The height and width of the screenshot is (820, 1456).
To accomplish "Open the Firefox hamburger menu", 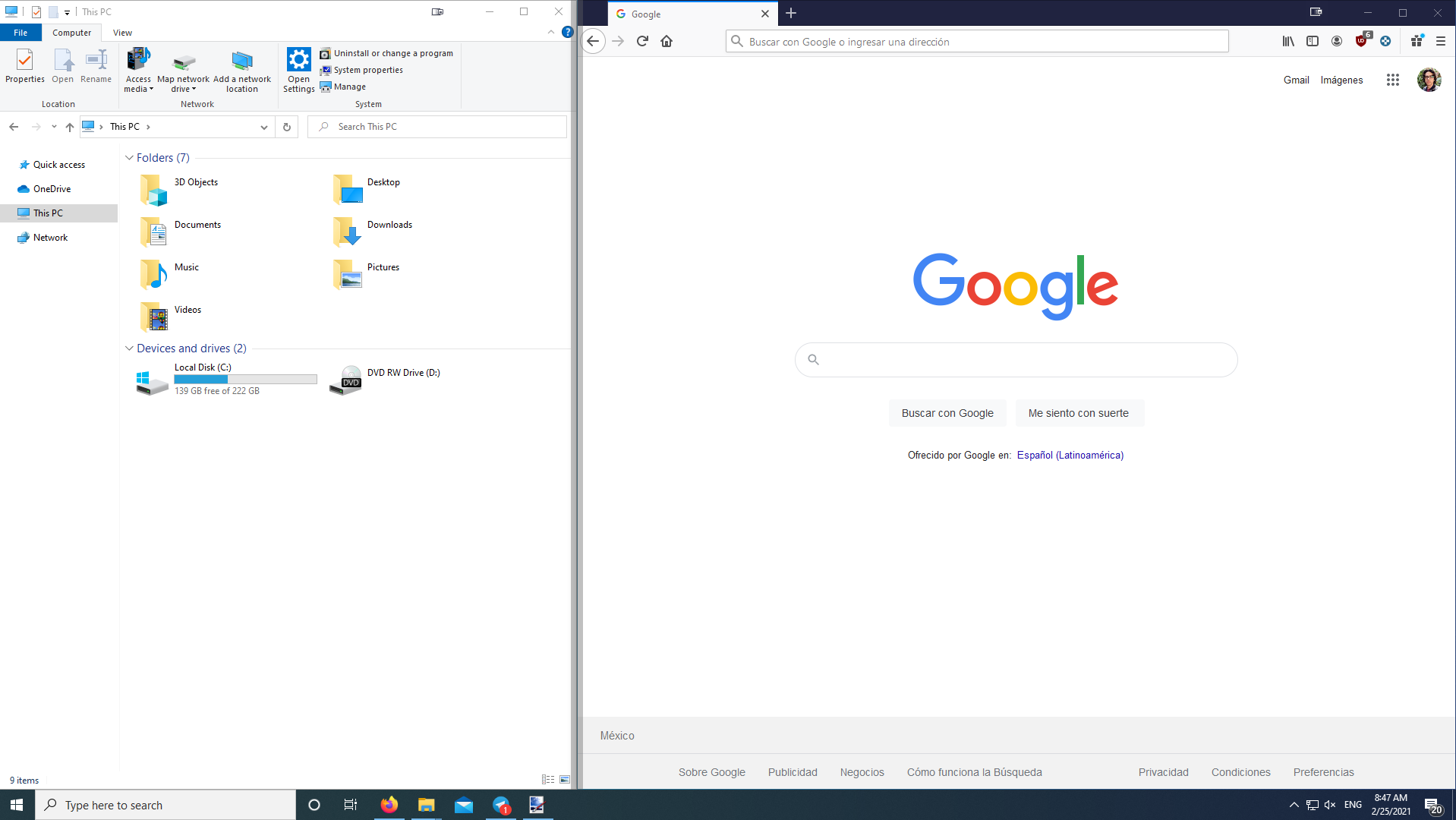I will point(1441,42).
